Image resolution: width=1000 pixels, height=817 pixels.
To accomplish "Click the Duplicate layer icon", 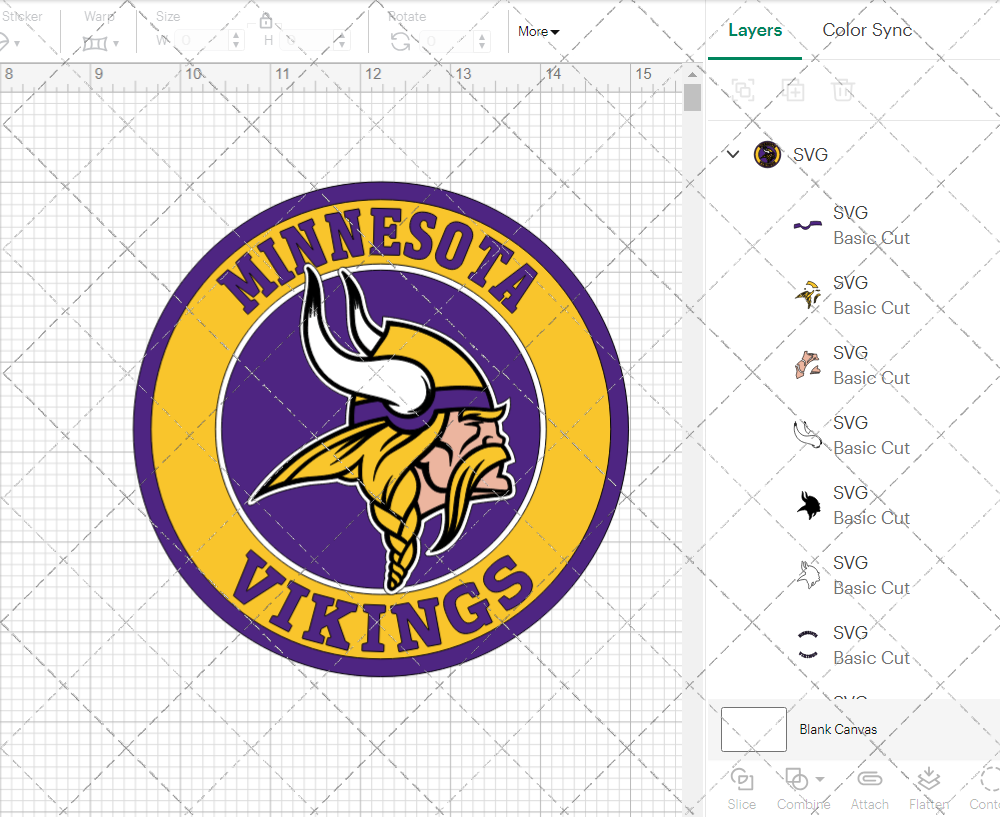I will [793, 90].
